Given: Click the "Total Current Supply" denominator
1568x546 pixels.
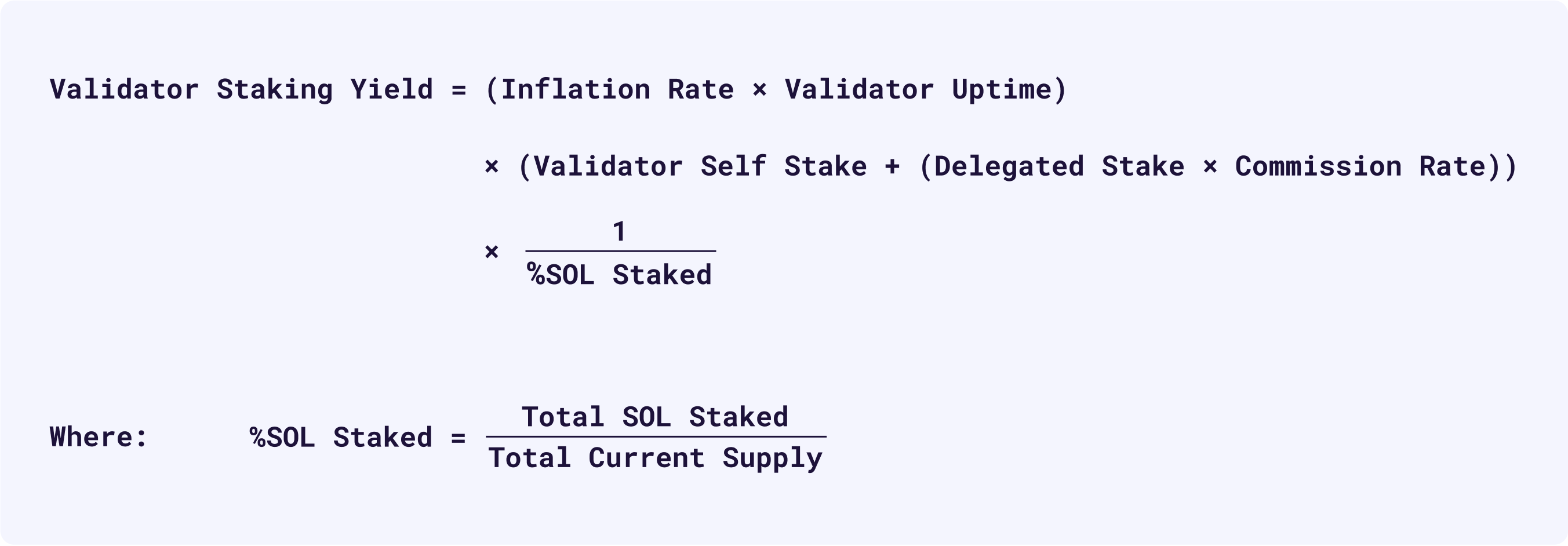Looking at the screenshot, I should [656, 458].
